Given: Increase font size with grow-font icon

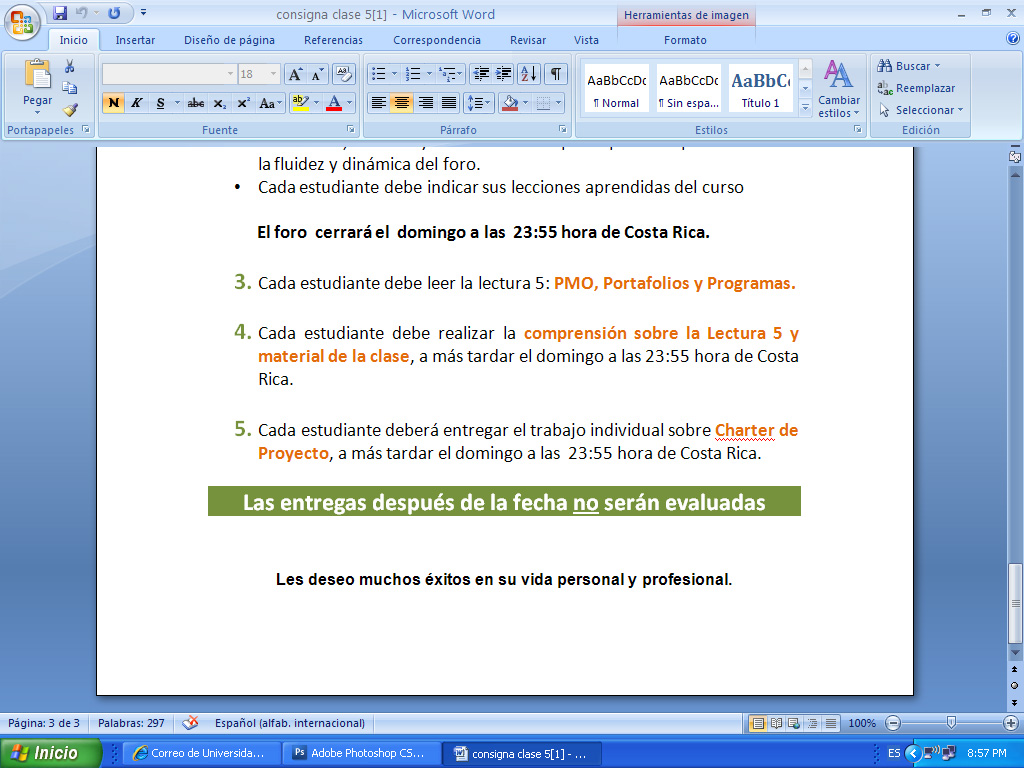Looking at the screenshot, I should pyautogui.click(x=295, y=74).
